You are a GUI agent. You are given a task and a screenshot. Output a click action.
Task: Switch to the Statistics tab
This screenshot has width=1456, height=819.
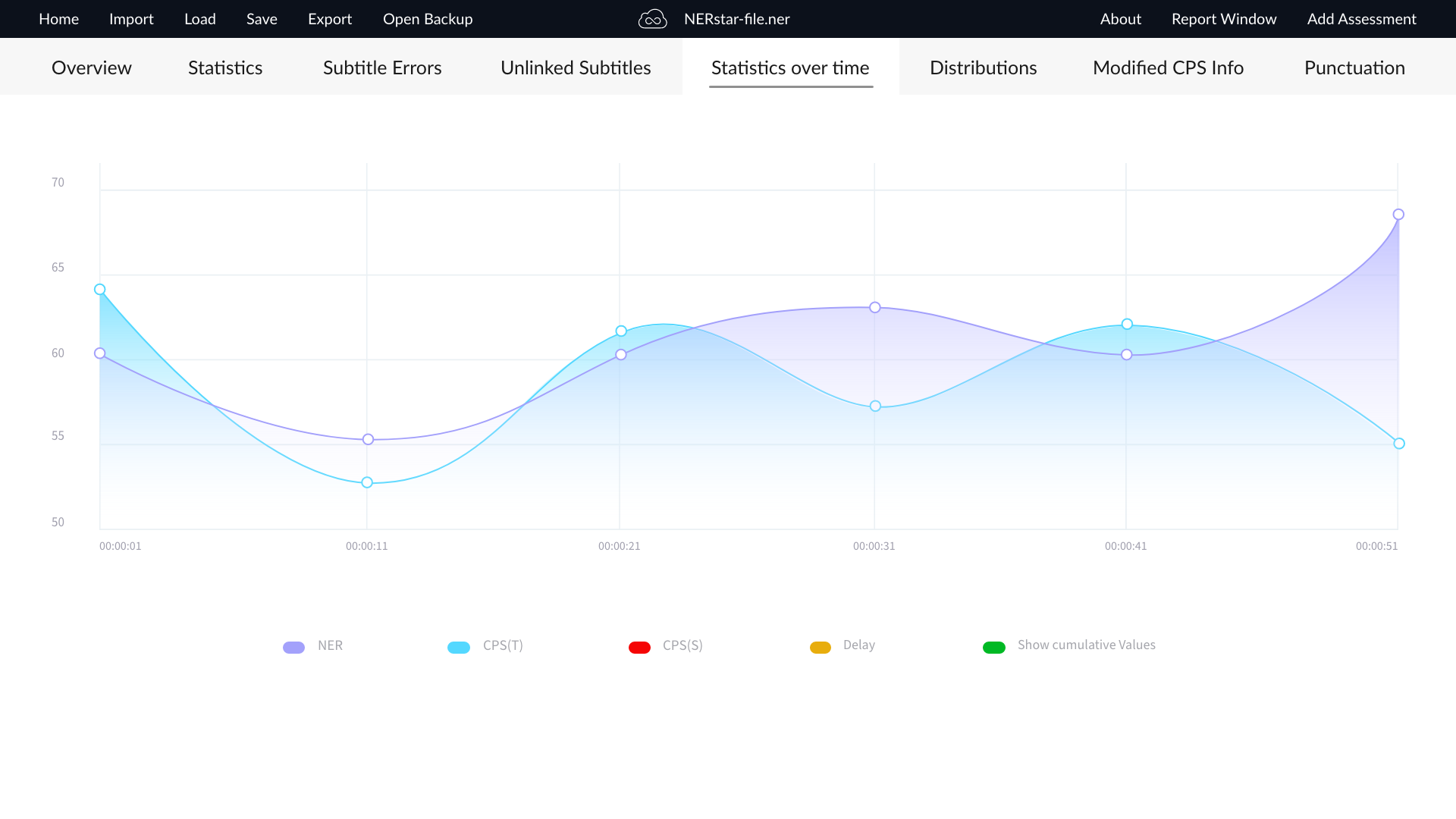tap(225, 67)
